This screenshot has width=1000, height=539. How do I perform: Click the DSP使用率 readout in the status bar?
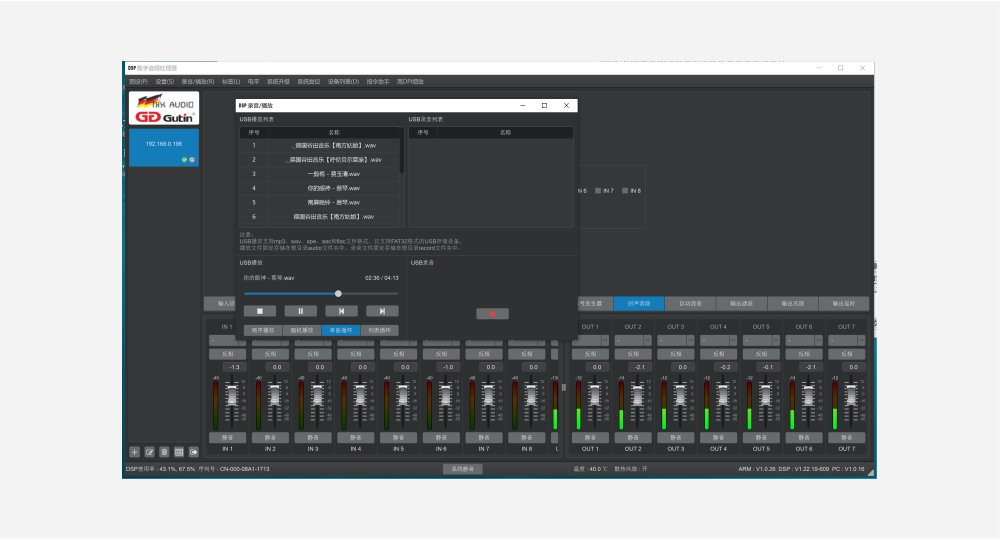[160, 469]
